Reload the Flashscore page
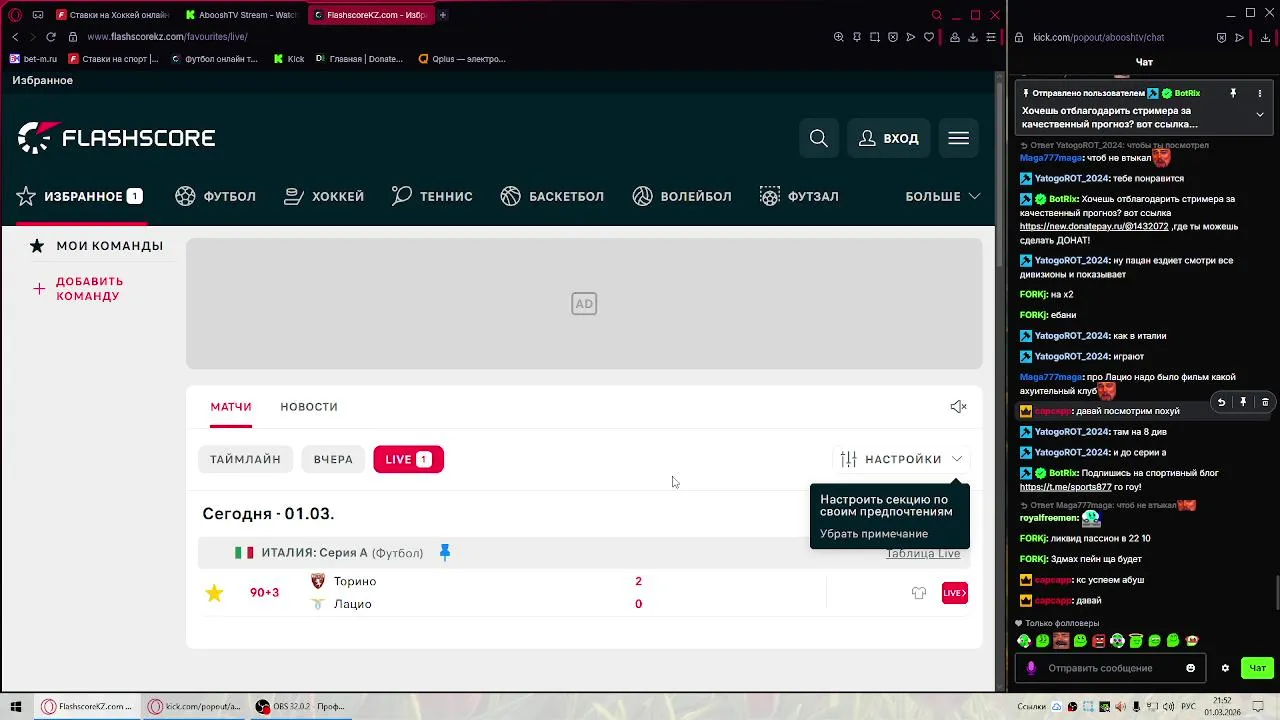The width and height of the screenshot is (1280, 720). tap(51, 37)
